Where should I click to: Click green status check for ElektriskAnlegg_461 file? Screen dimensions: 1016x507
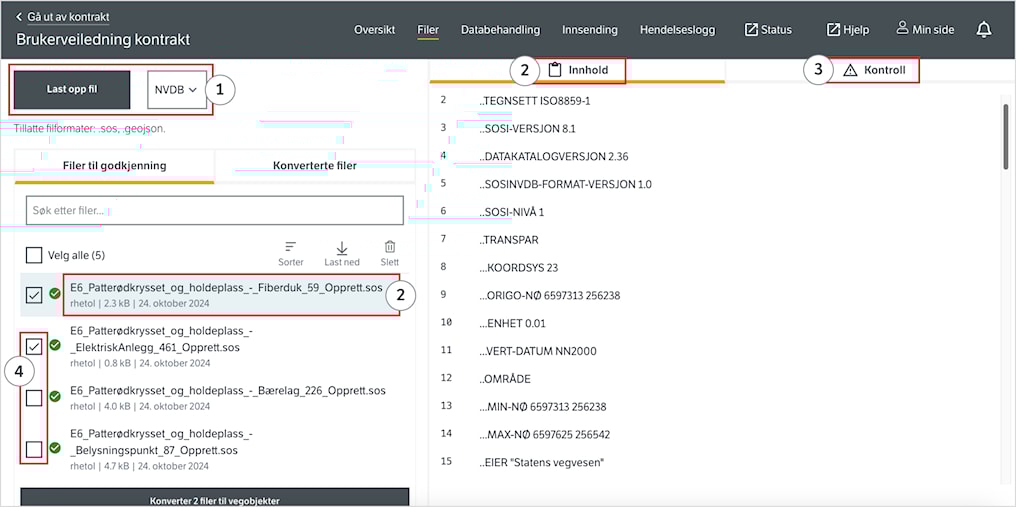(x=55, y=345)
